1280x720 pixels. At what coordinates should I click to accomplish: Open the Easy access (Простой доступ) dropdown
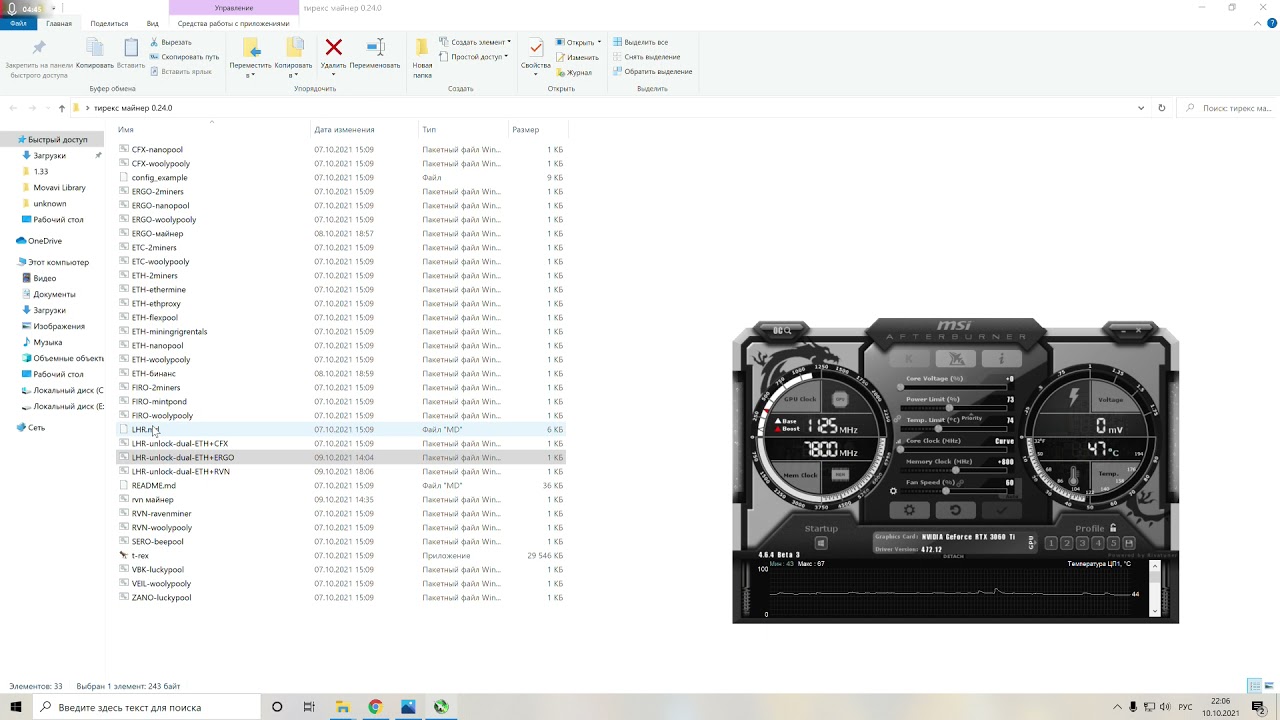coord(474,57)
